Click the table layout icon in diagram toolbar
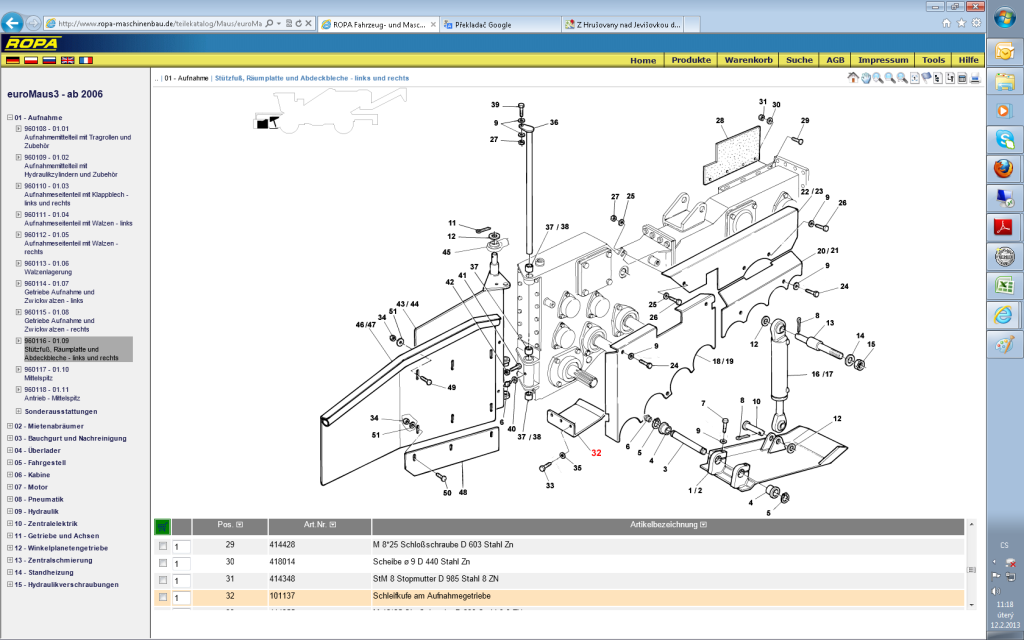The height and width of the screenshot is (640, 1024). point(963,78)
